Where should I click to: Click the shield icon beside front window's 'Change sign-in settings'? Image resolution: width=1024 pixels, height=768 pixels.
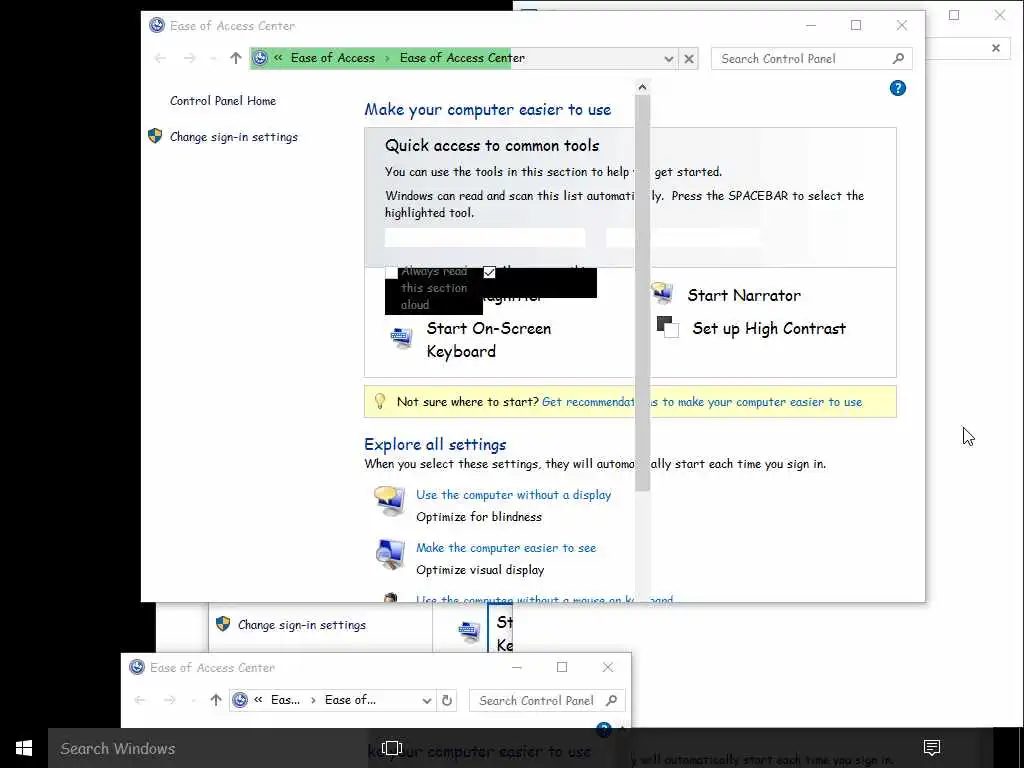155,136
